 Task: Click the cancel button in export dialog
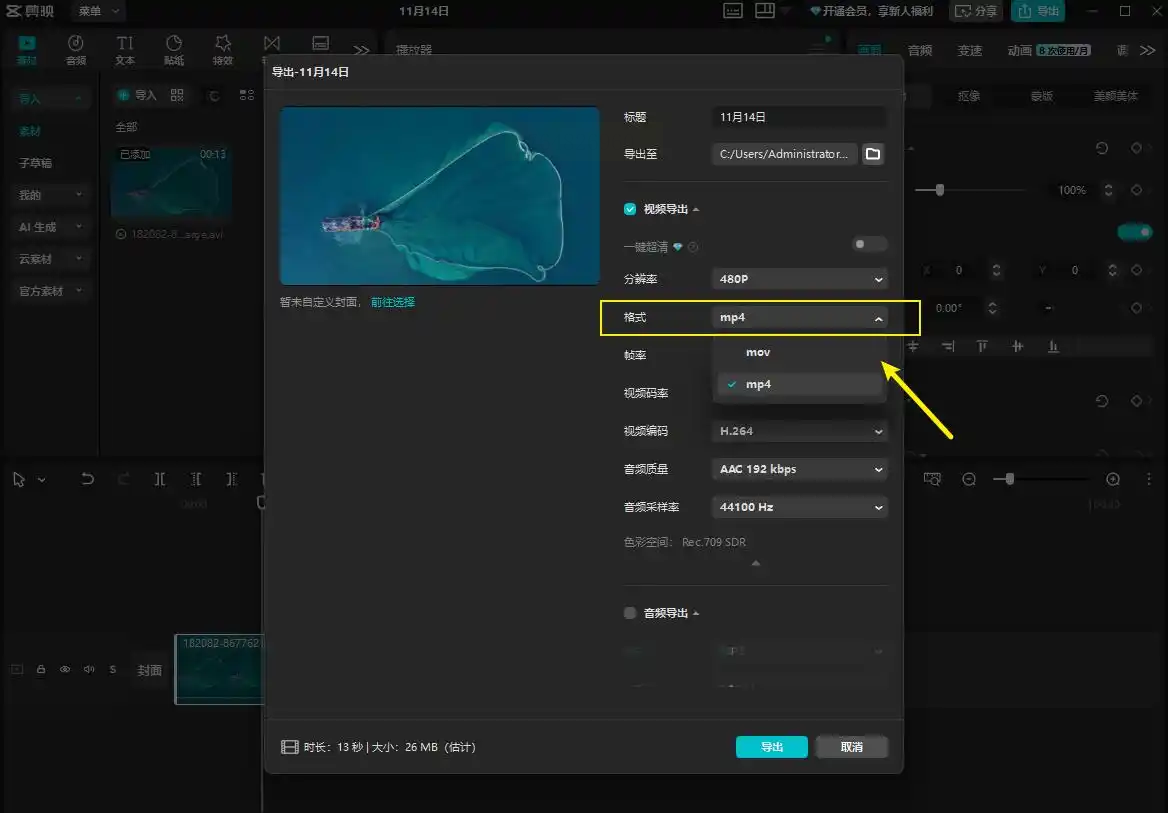[851, 747]
